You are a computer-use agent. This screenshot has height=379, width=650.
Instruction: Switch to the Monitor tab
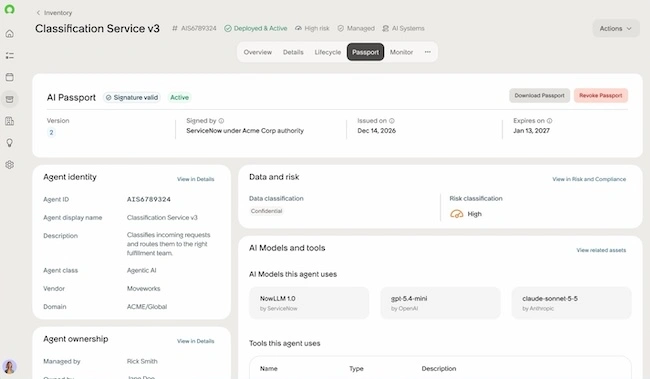coord(401,52)
